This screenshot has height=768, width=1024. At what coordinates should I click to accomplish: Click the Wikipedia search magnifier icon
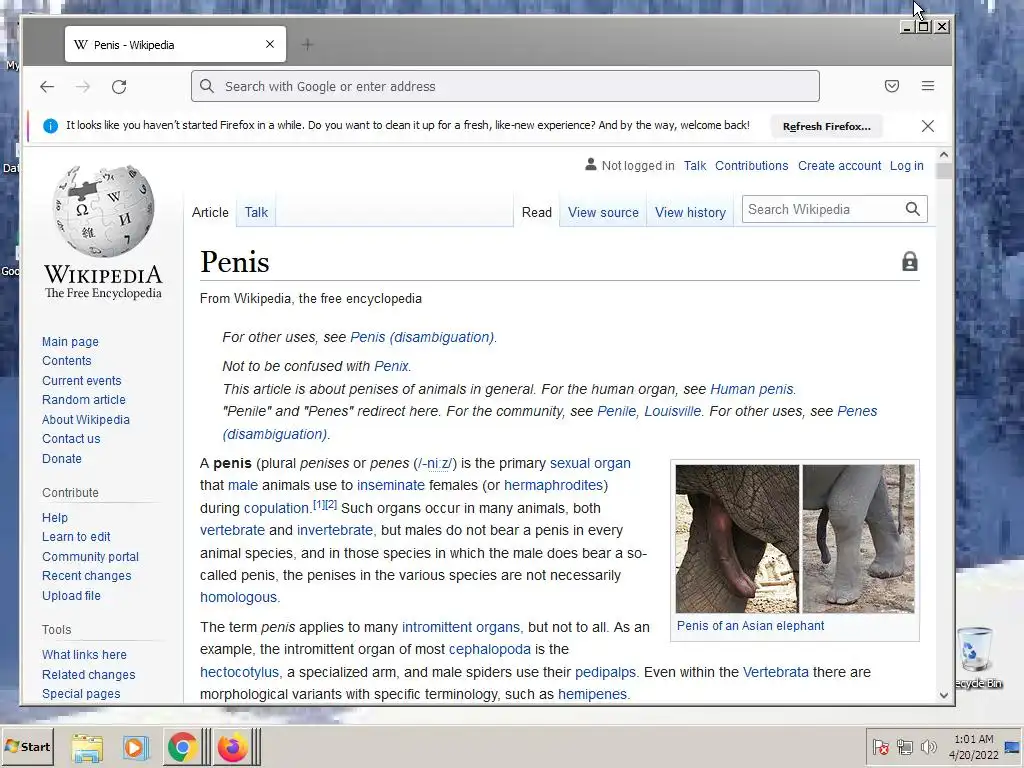(x=913, y=209)
